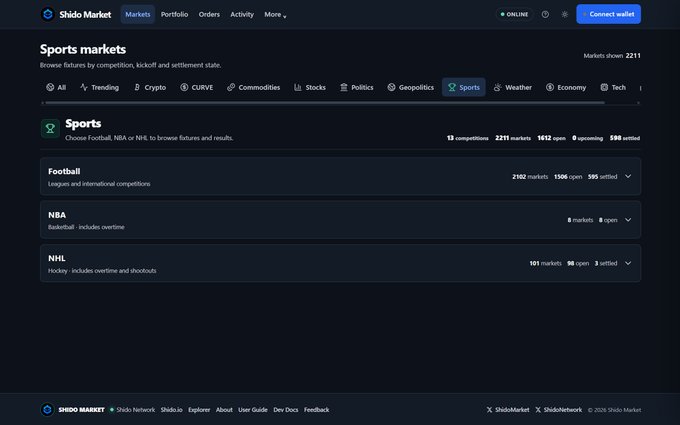Click the Football row title
Screen dimensions: 680x425
click(x=64, y=171)
